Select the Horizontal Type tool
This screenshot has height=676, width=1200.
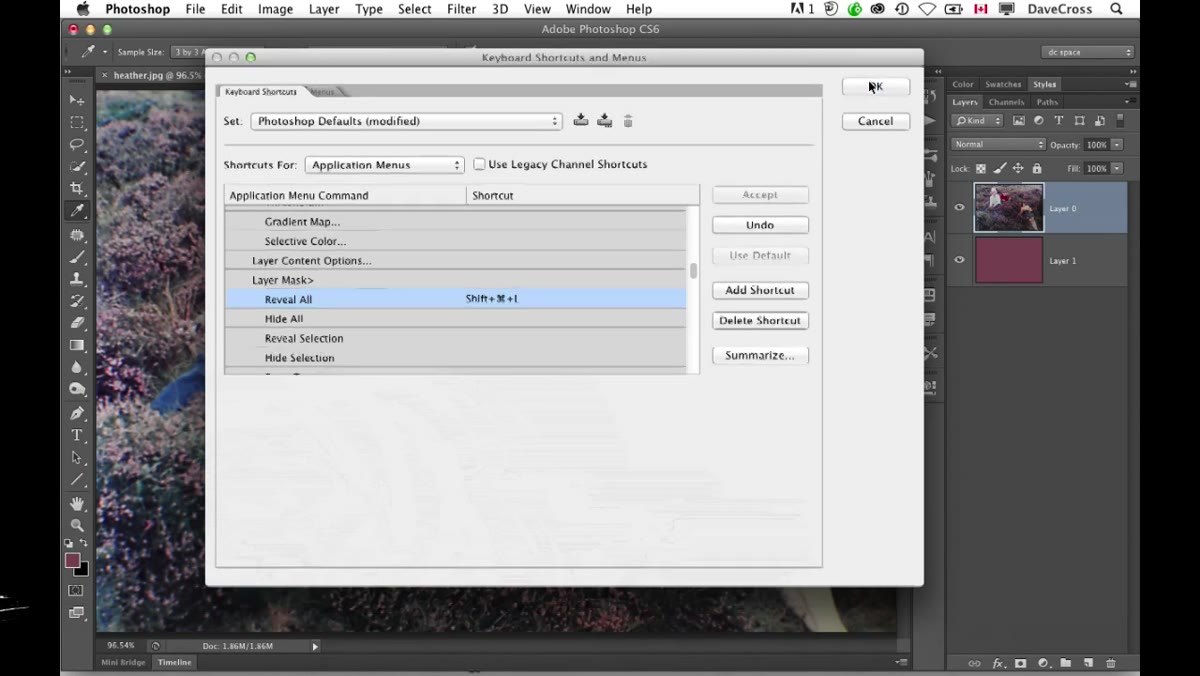click(x=77, y=435)
